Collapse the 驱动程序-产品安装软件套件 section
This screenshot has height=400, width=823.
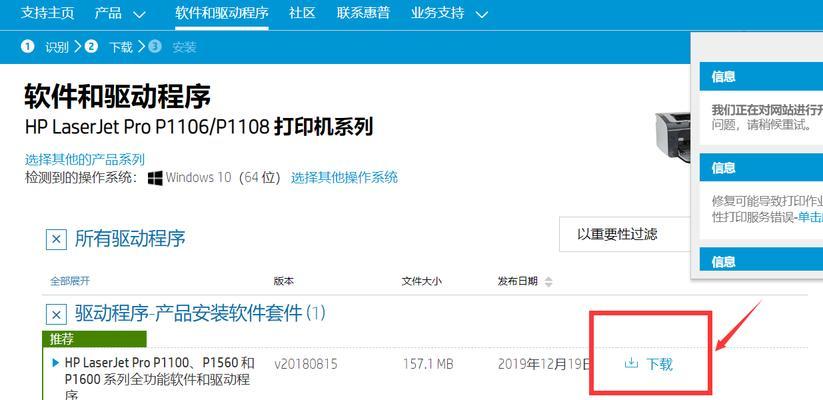point(56,315)
